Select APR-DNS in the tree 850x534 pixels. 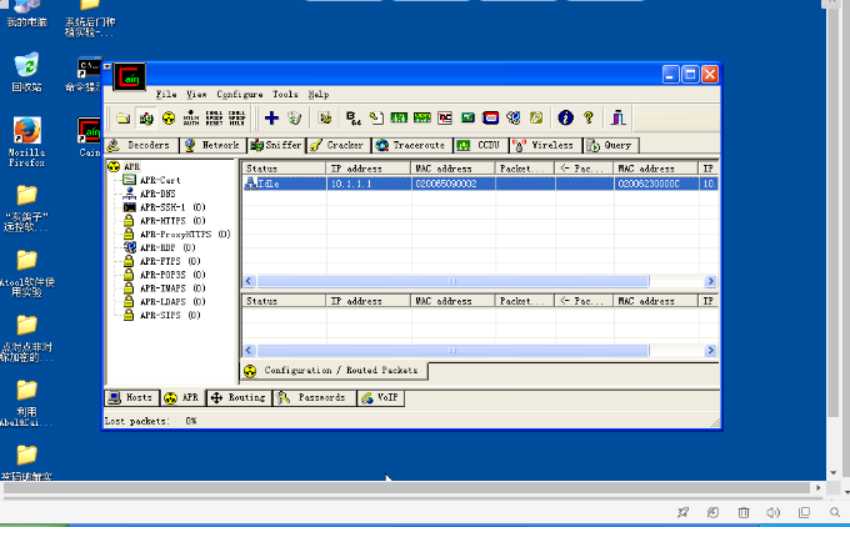tap(157, 194)
